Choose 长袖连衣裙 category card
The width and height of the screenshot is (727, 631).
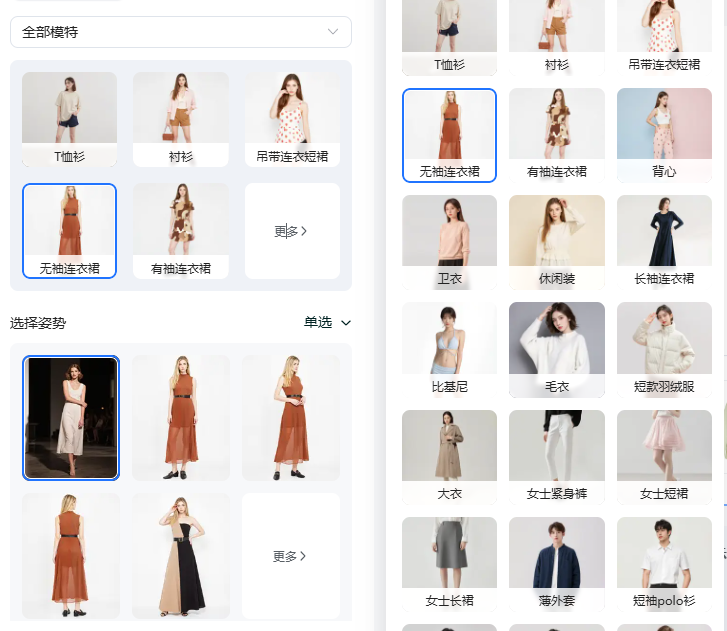664,242
